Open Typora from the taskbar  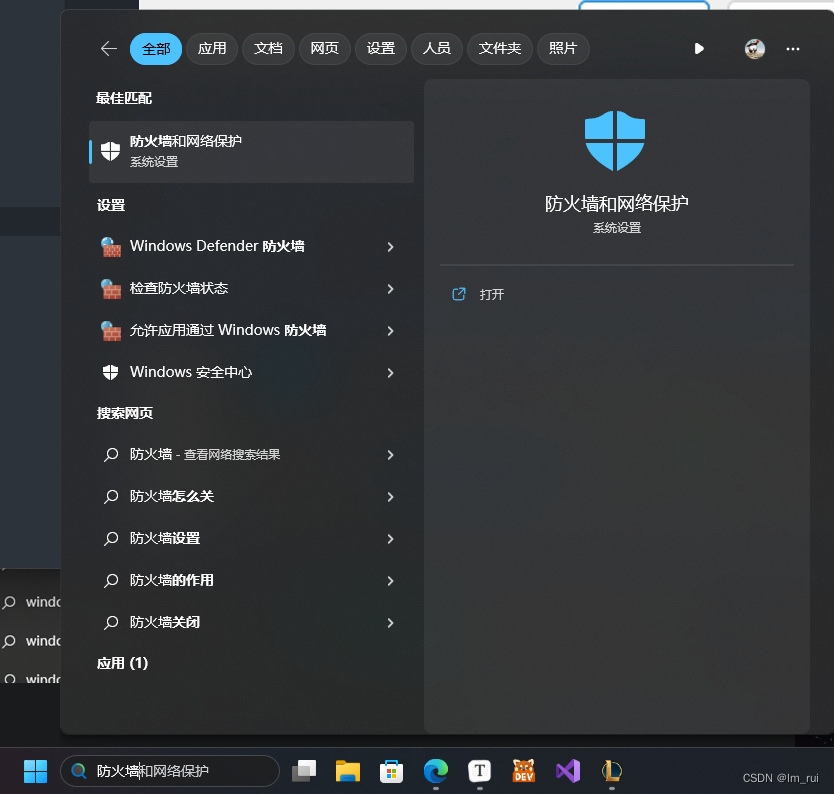[479, 771]
